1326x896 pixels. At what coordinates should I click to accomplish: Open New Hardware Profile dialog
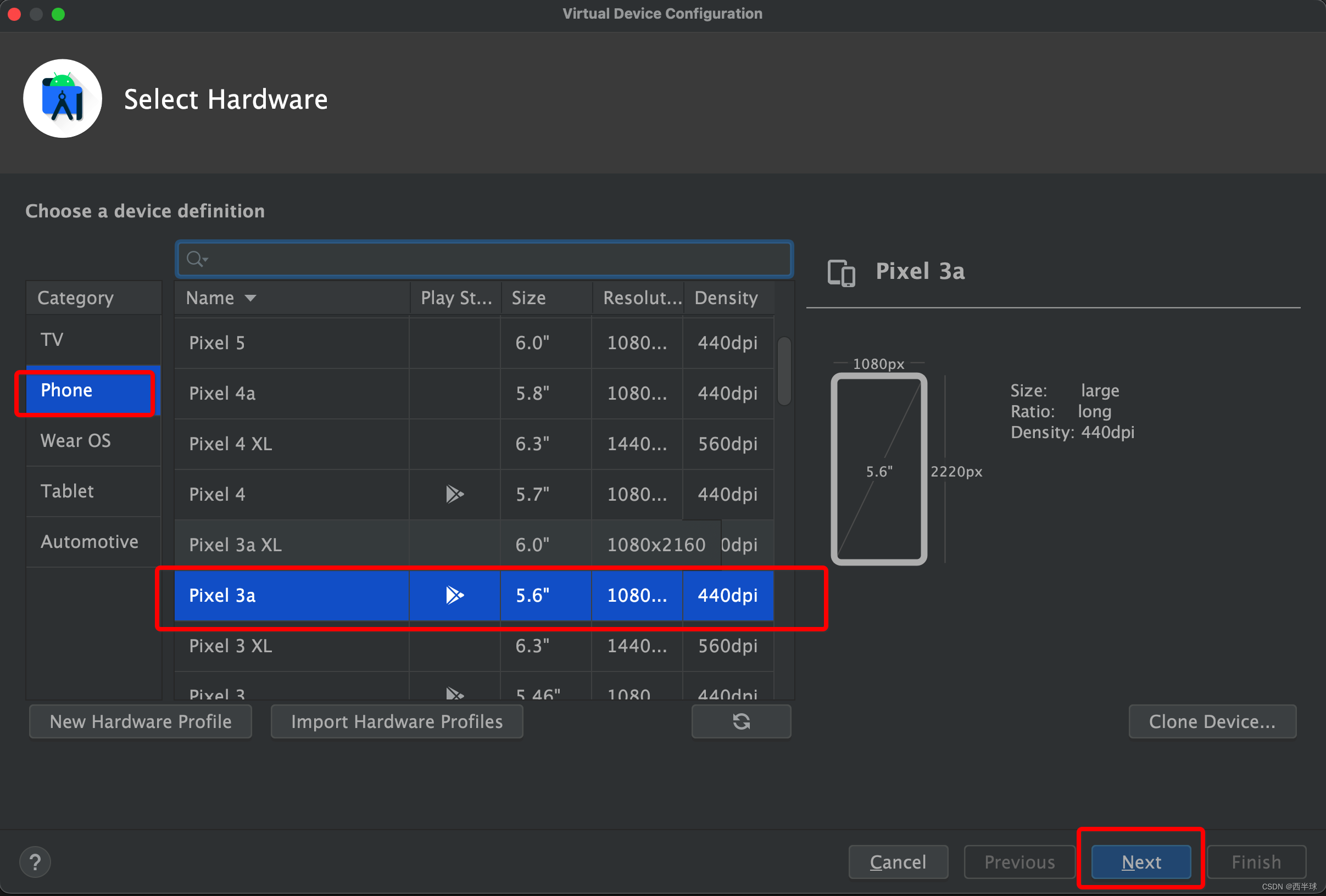click(141, 721)
